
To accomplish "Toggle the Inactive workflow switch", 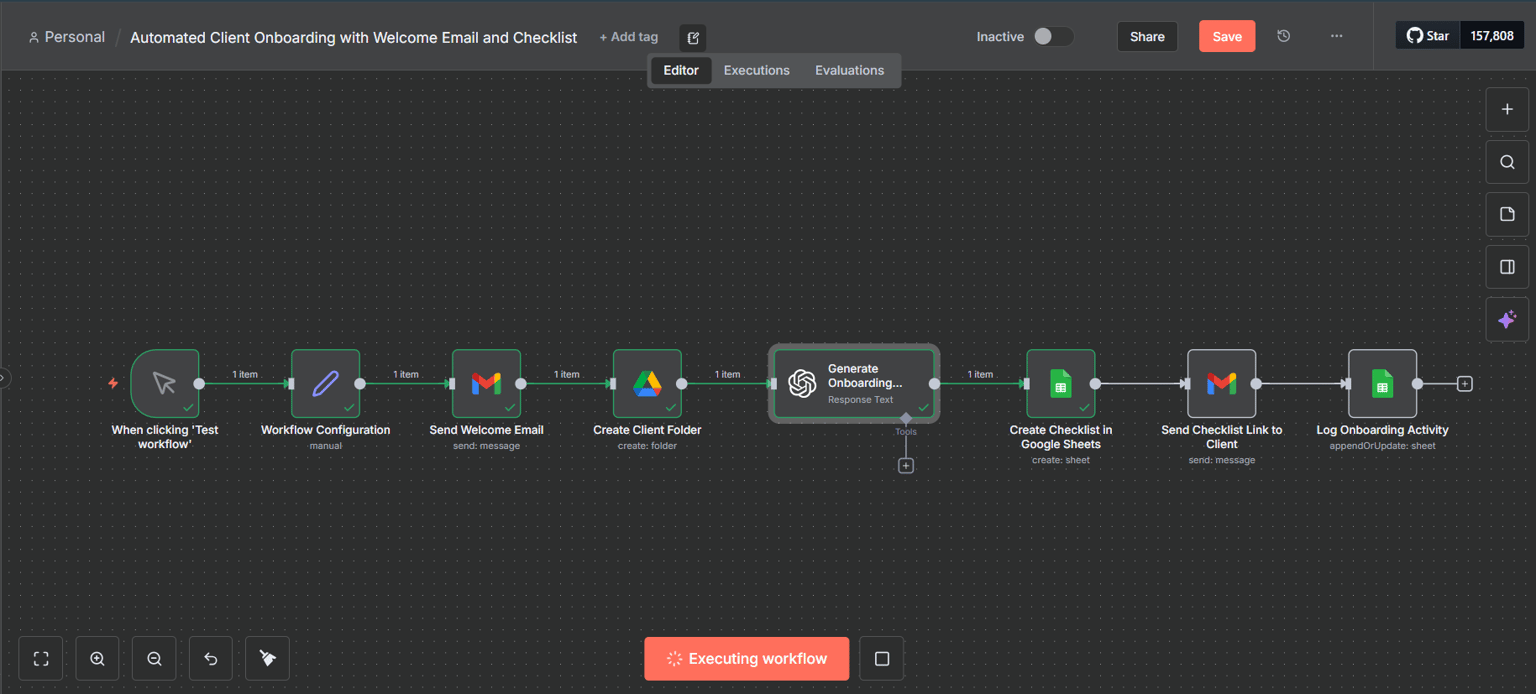I will [1053, 36].
